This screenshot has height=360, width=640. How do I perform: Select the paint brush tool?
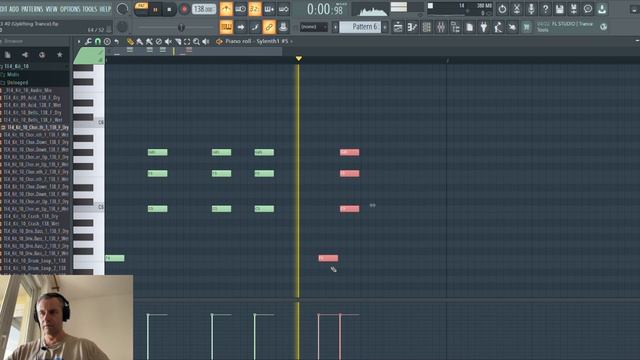(140, 41)
